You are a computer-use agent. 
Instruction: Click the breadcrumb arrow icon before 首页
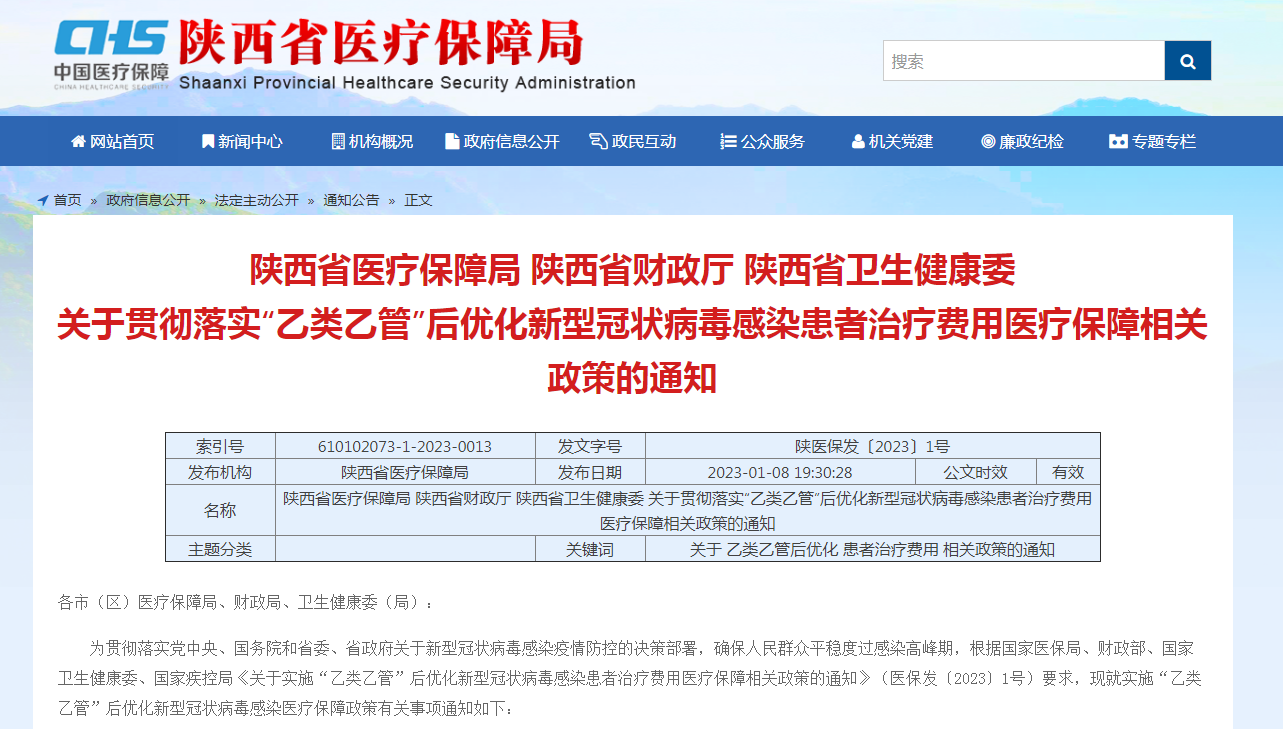[43, 200]
